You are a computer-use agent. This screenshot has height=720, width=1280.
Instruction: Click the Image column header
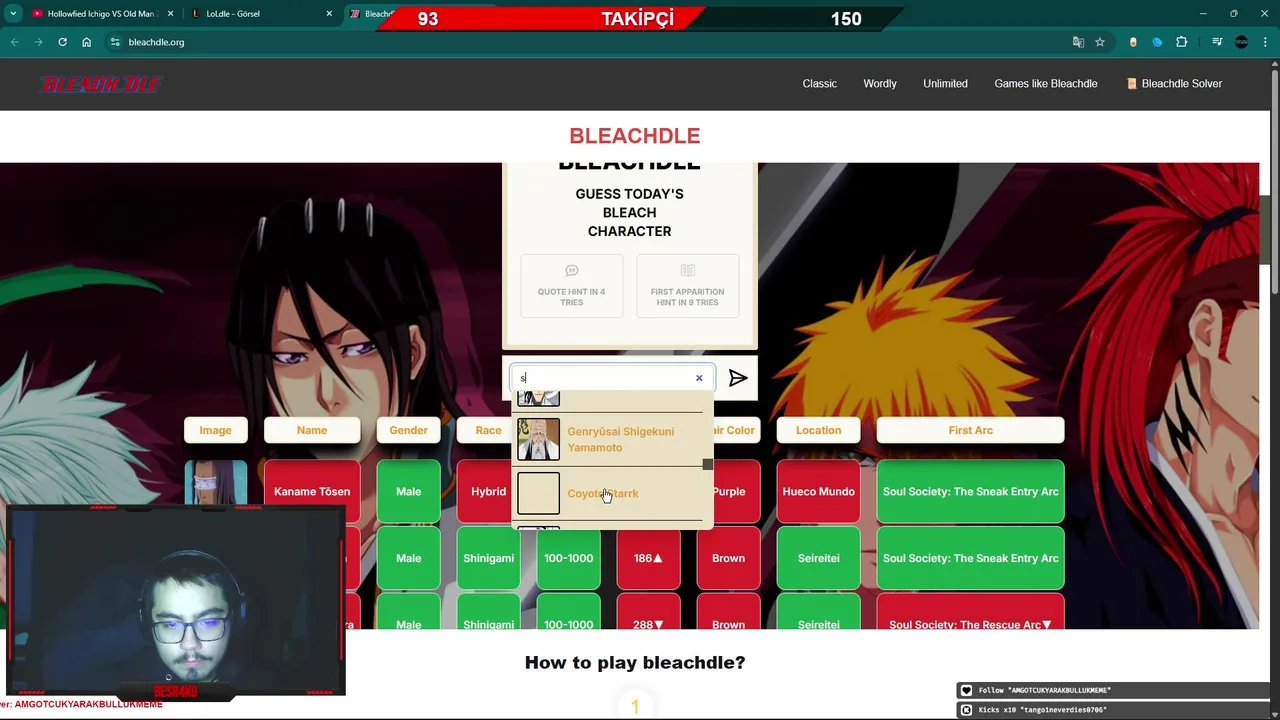[215, 430]
